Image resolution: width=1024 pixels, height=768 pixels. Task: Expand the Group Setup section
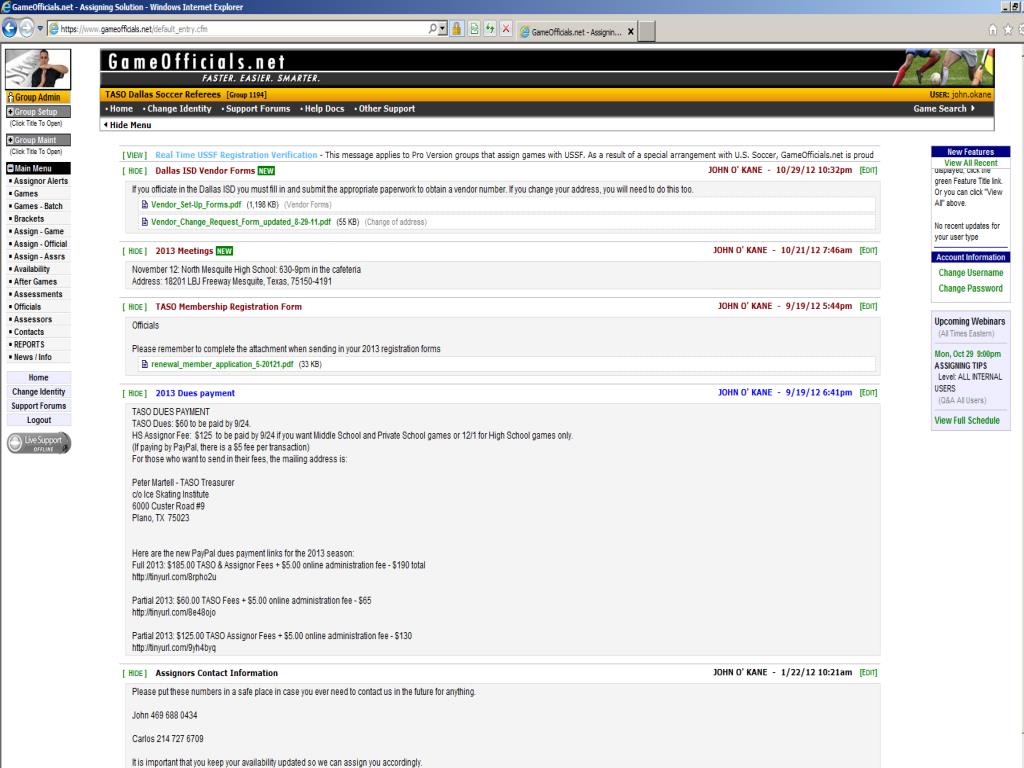(38, 112)
